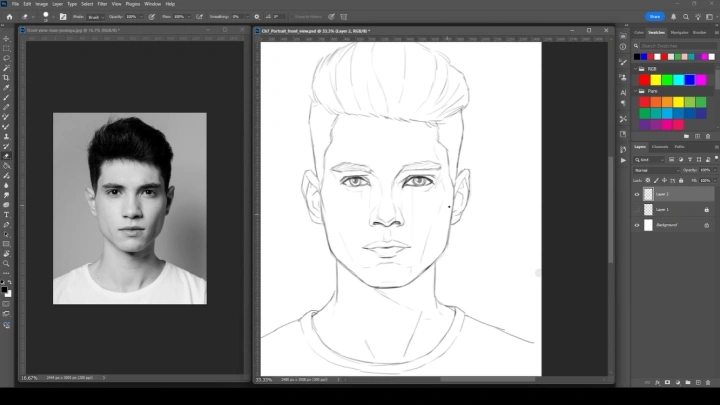Toggle visibility of Layer 1
The width and height of the screenshot is (720, 405).
(x=637, y=210)
